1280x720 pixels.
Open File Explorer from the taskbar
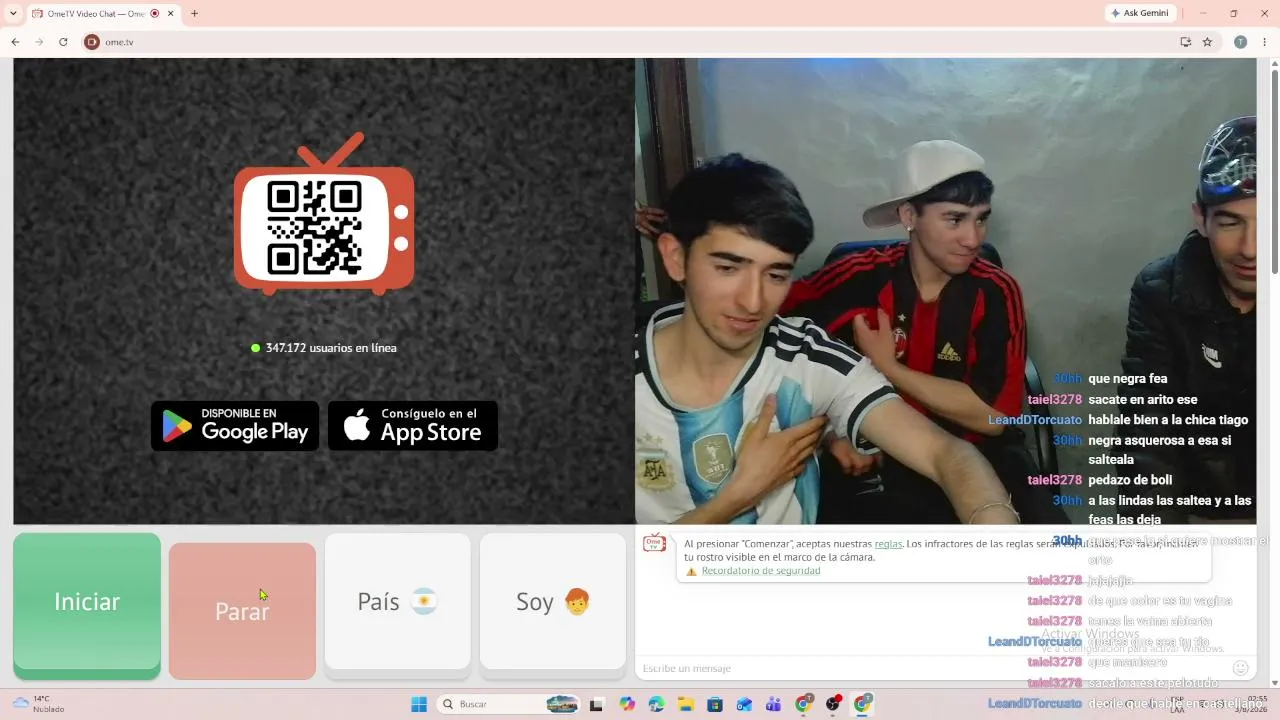click(686, 704)
